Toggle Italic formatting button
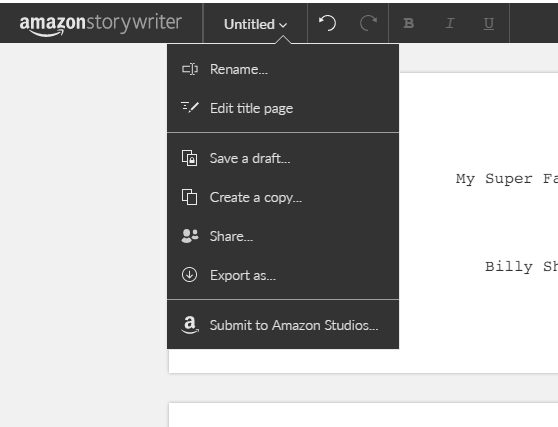Screen dimensions: 558x427 449,23
